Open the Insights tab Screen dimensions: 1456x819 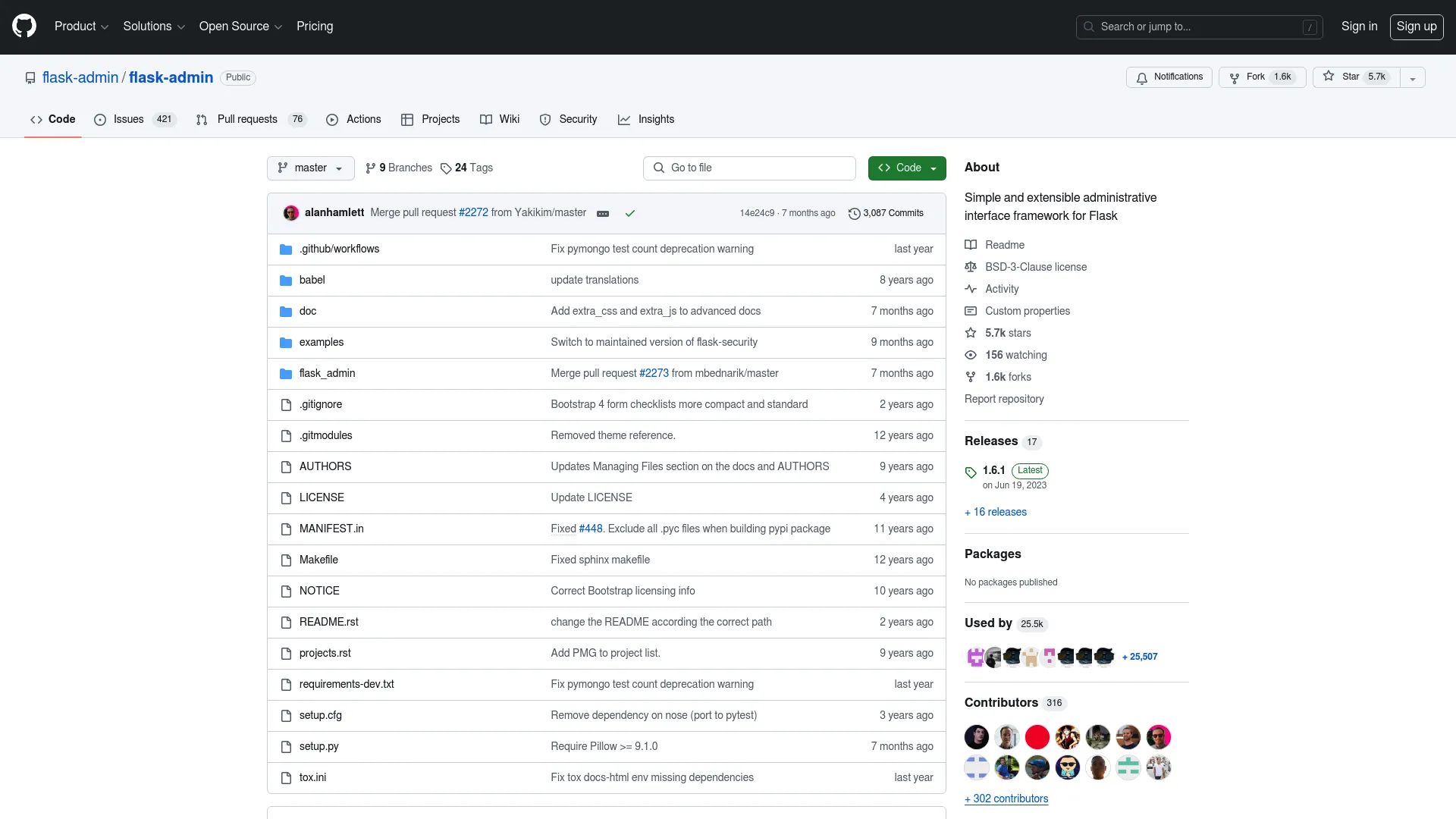[x=656, y=119]
